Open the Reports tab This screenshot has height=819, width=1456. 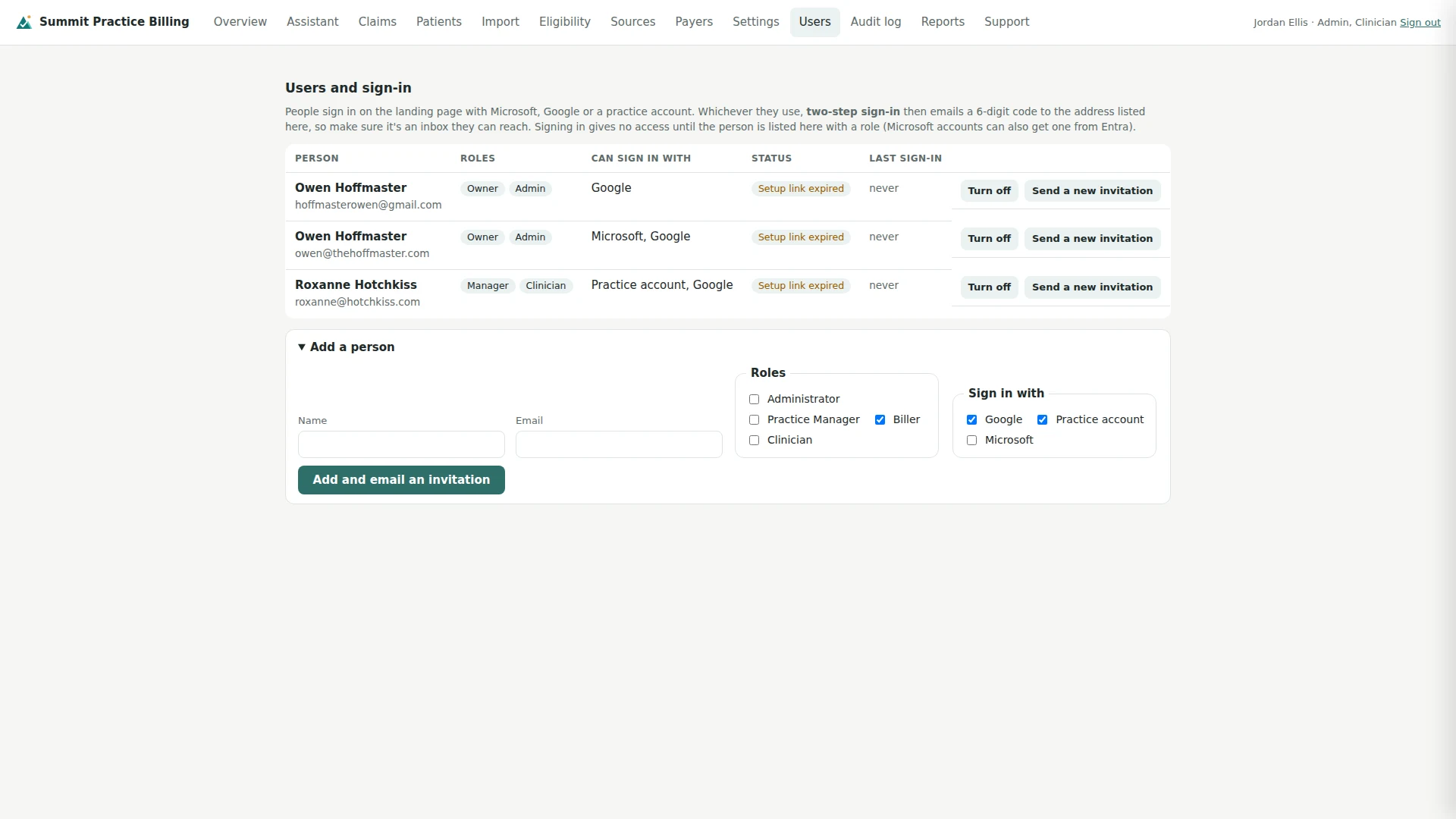tap(943, 22)
